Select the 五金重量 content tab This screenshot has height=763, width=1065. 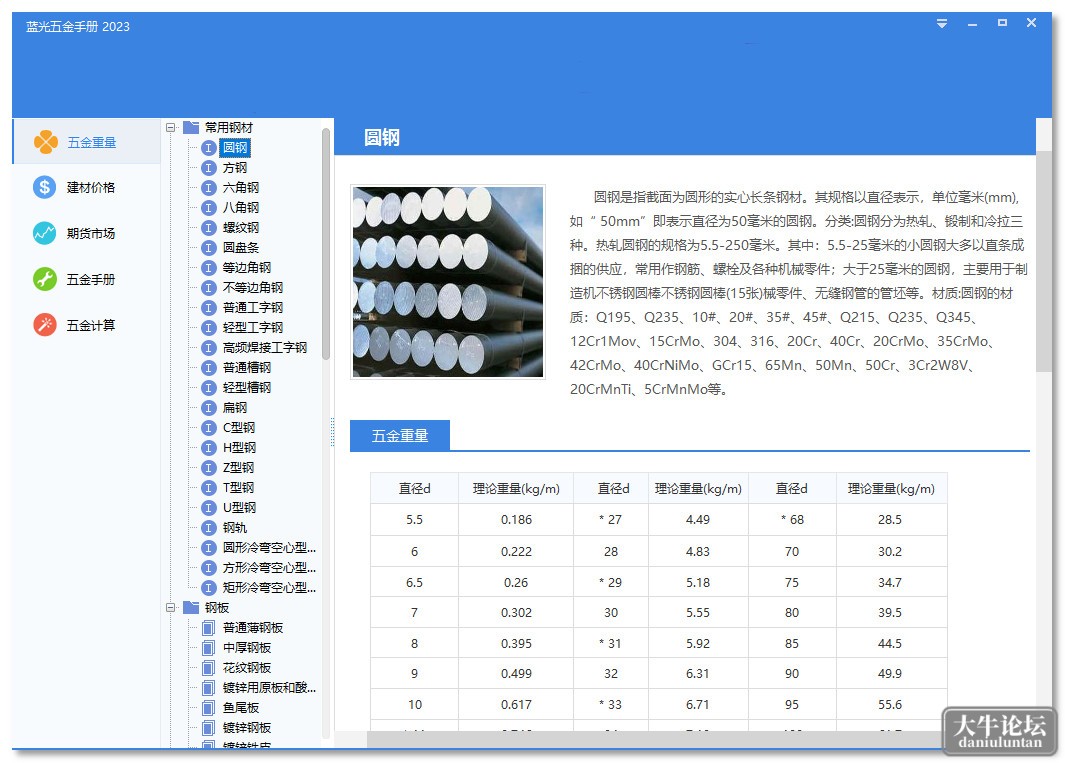pos(400,436)
